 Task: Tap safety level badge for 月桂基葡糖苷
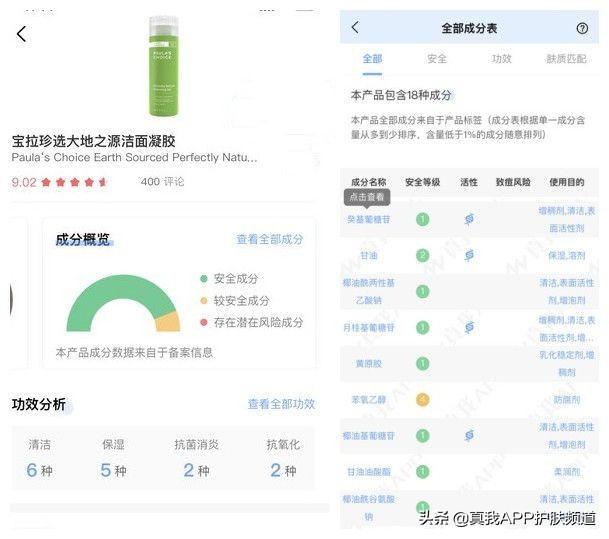tap(423, 327)
